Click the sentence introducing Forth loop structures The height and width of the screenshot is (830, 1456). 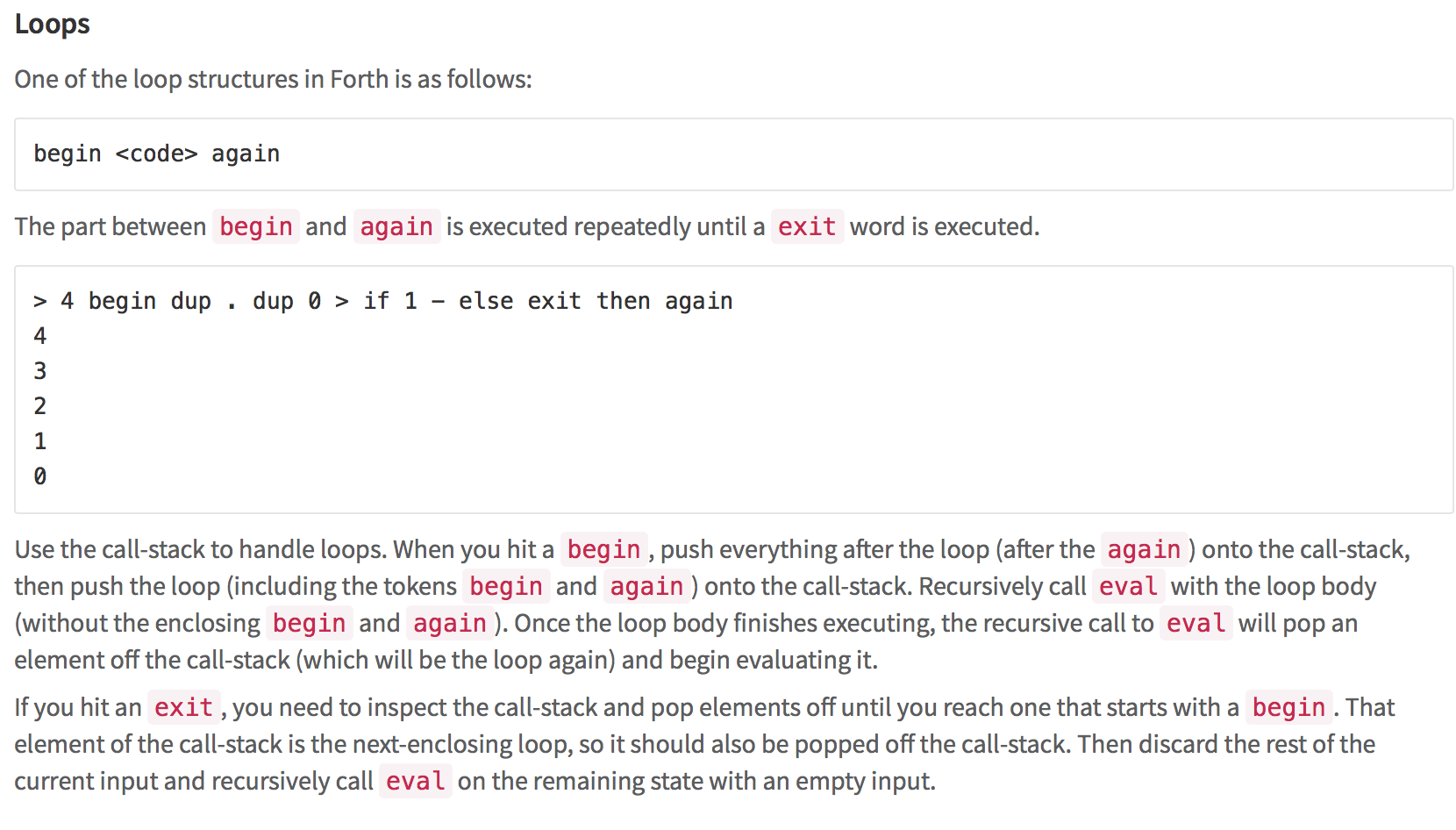point(273,80)
